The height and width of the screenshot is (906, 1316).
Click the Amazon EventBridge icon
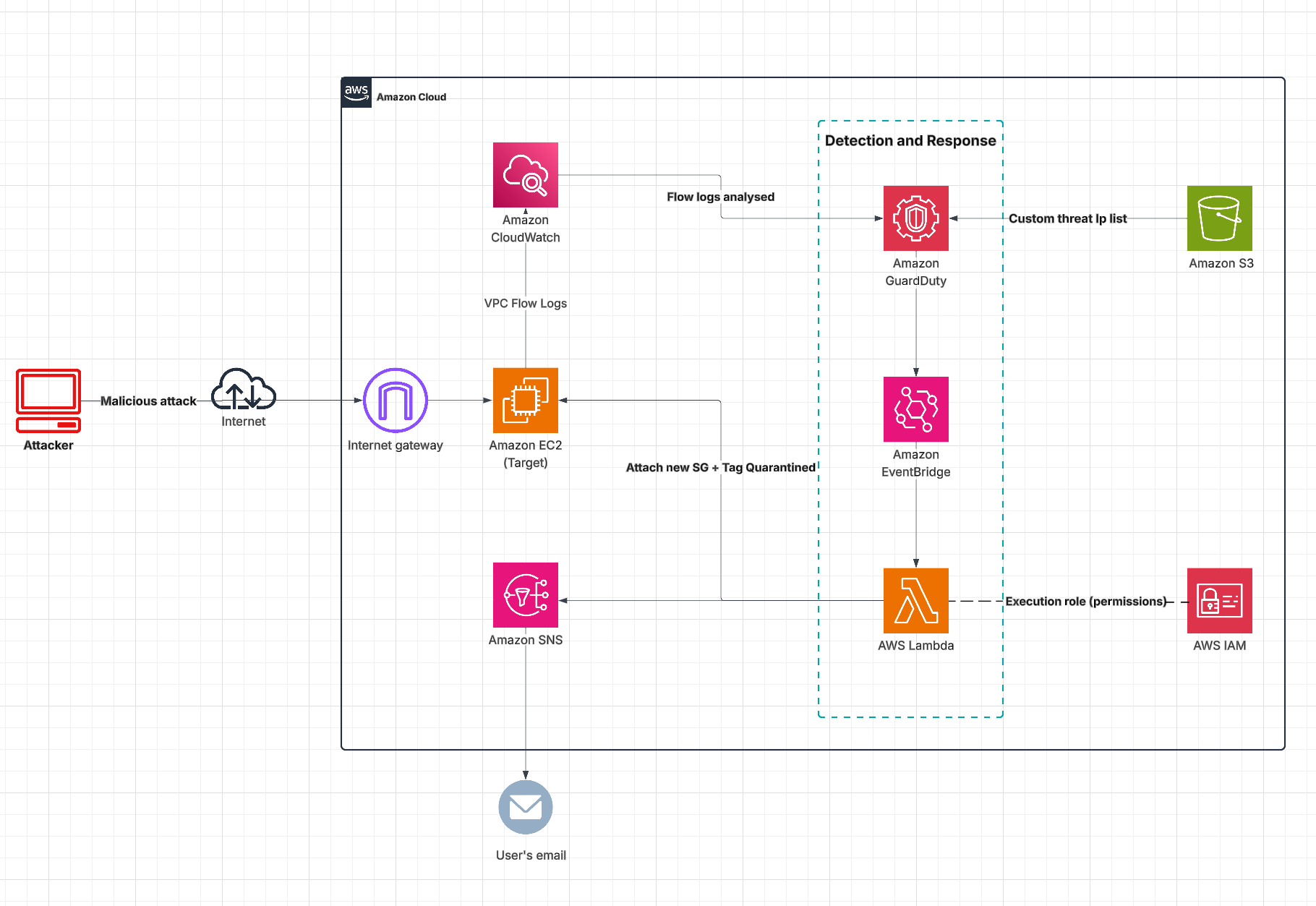click(x=916, y=409)
